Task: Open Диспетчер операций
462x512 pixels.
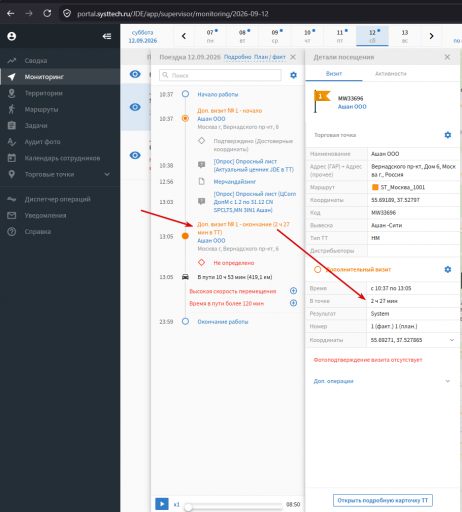Action: [57, 199]
